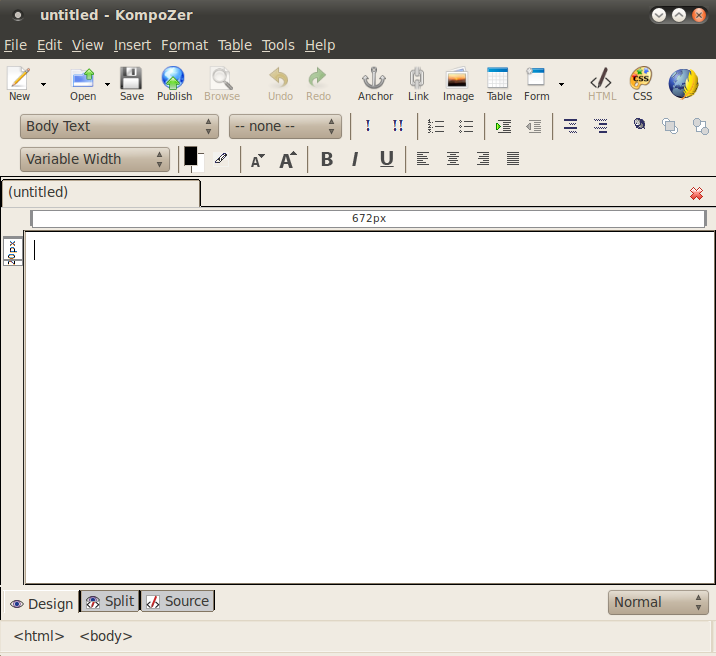Switch to the Split view tab

(x=110, y=601)
